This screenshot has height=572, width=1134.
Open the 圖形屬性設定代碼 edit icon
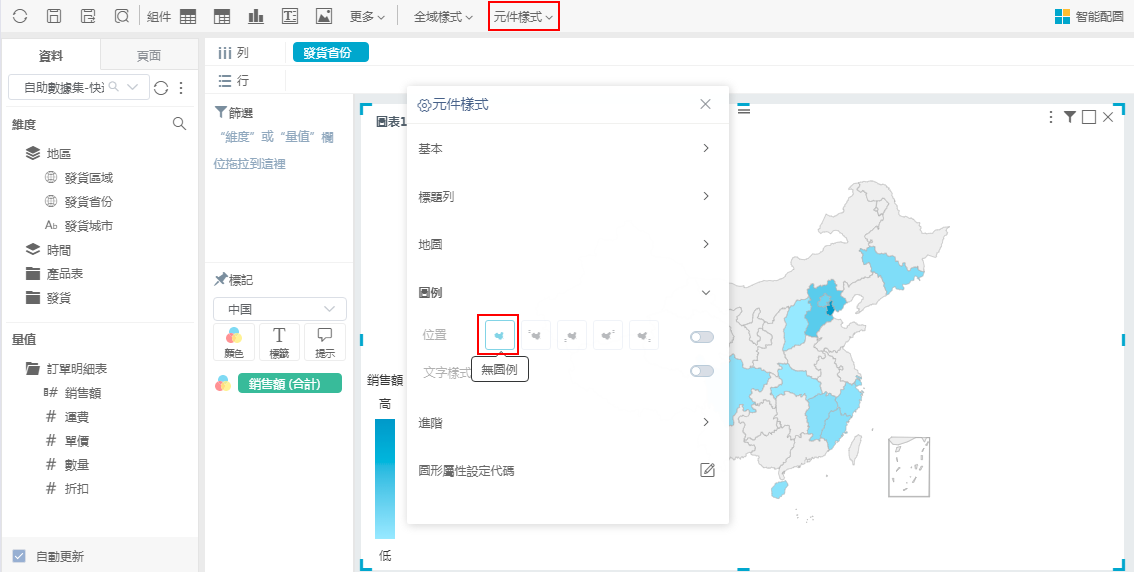707,470
